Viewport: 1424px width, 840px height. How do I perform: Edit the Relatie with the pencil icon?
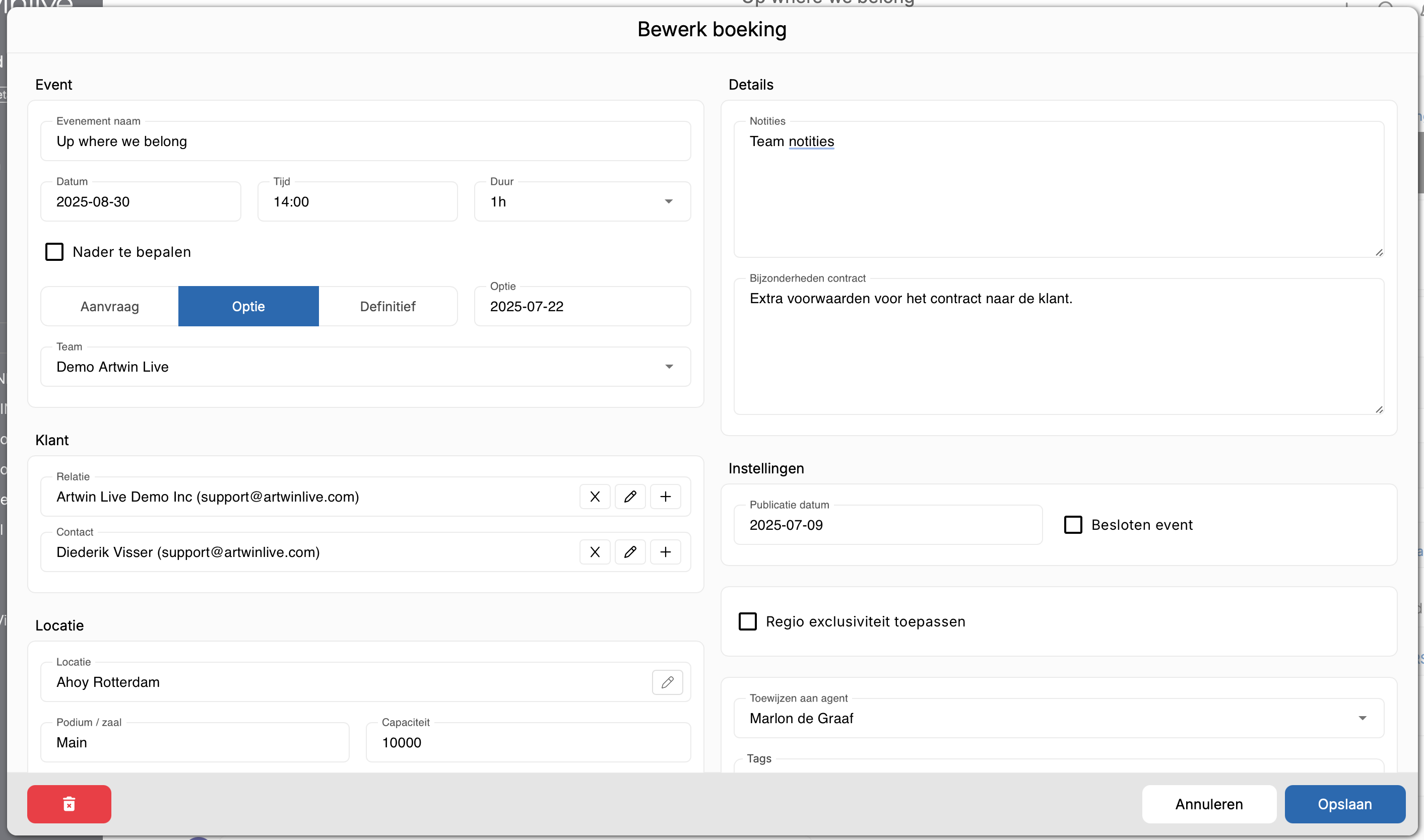tap(630, 497)
